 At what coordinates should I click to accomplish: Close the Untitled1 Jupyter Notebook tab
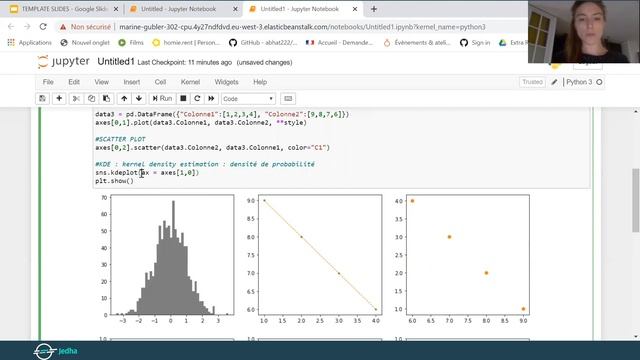[355, 9]
